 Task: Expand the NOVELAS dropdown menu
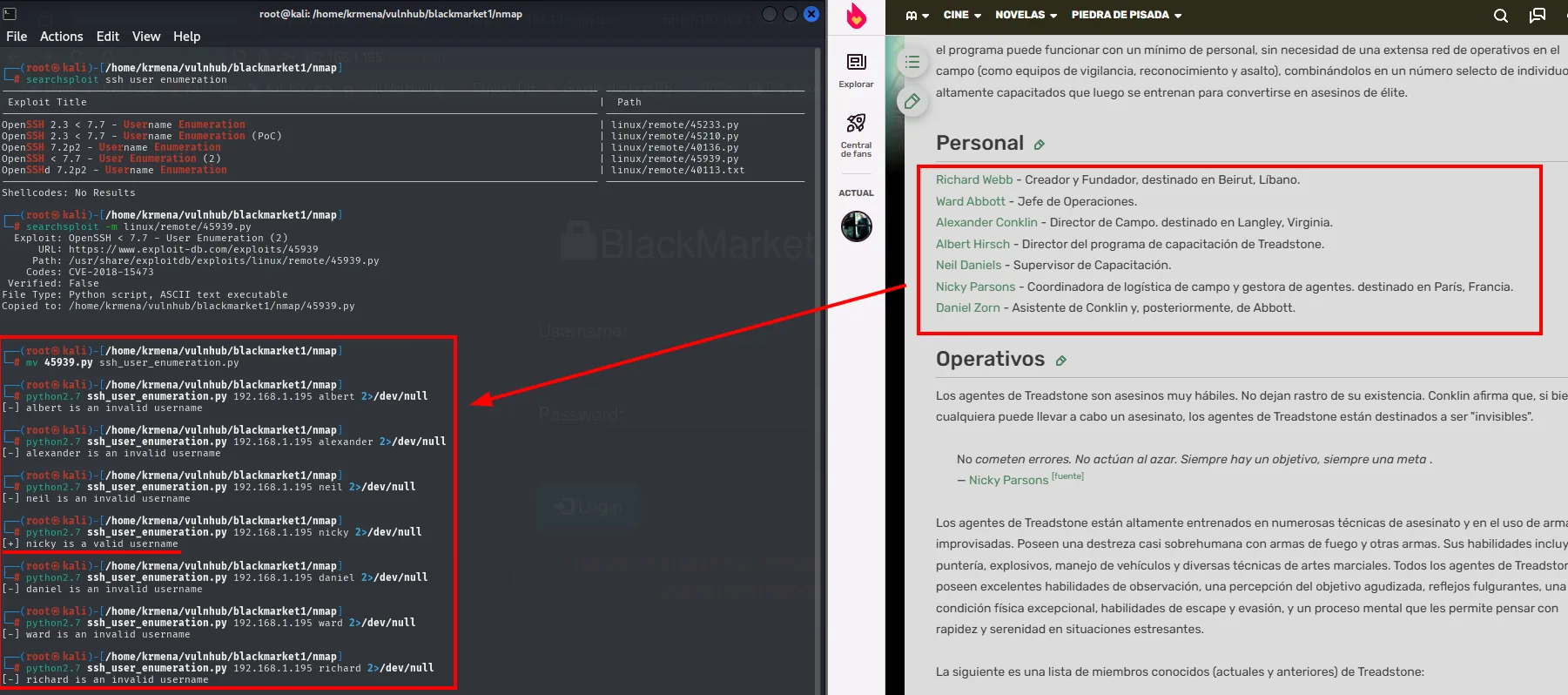click(1026, 15)
